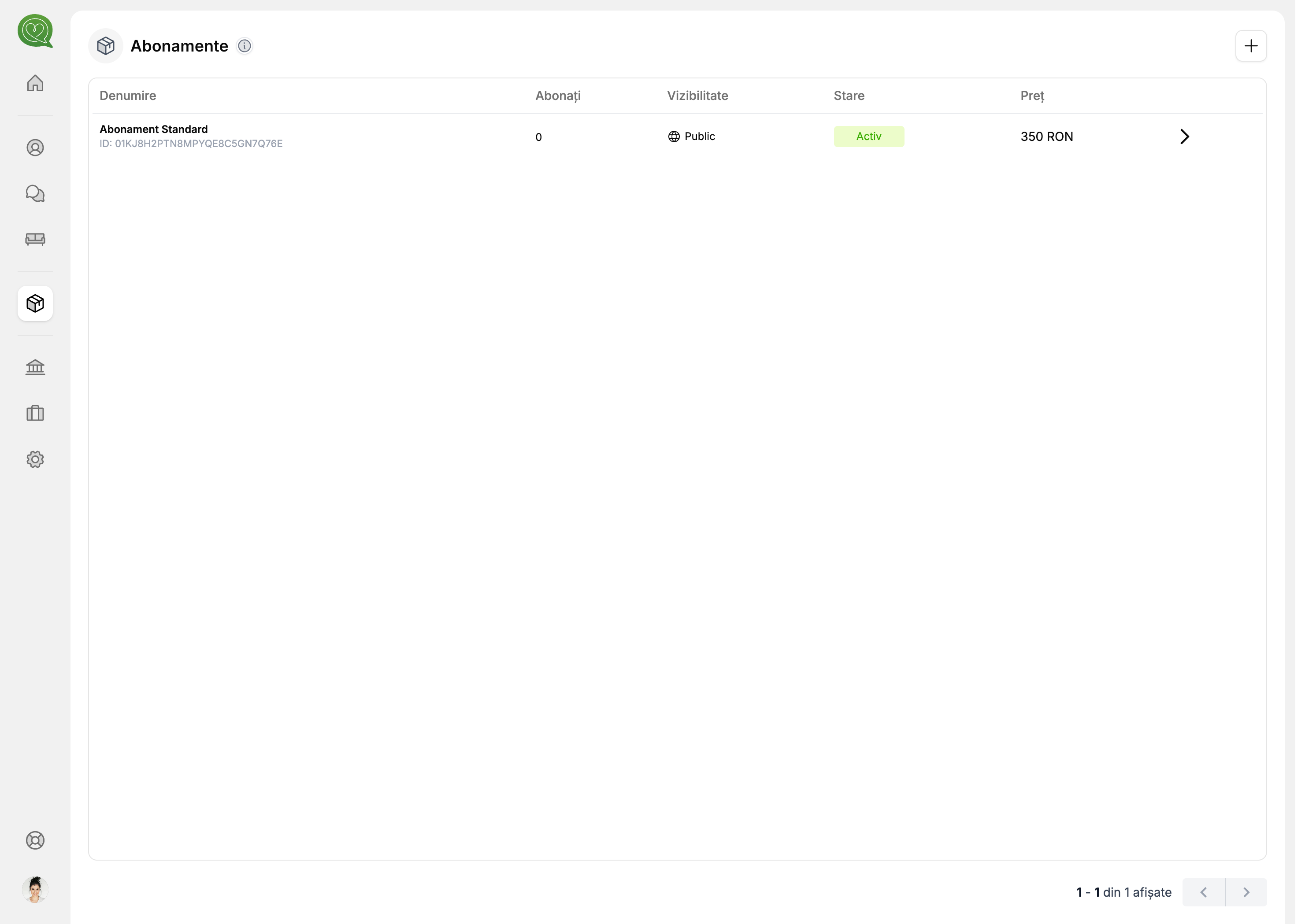Screen dimensions: 1305x924
Task: Go to the previous page arrow
Action: click(x=1203, y=892)
